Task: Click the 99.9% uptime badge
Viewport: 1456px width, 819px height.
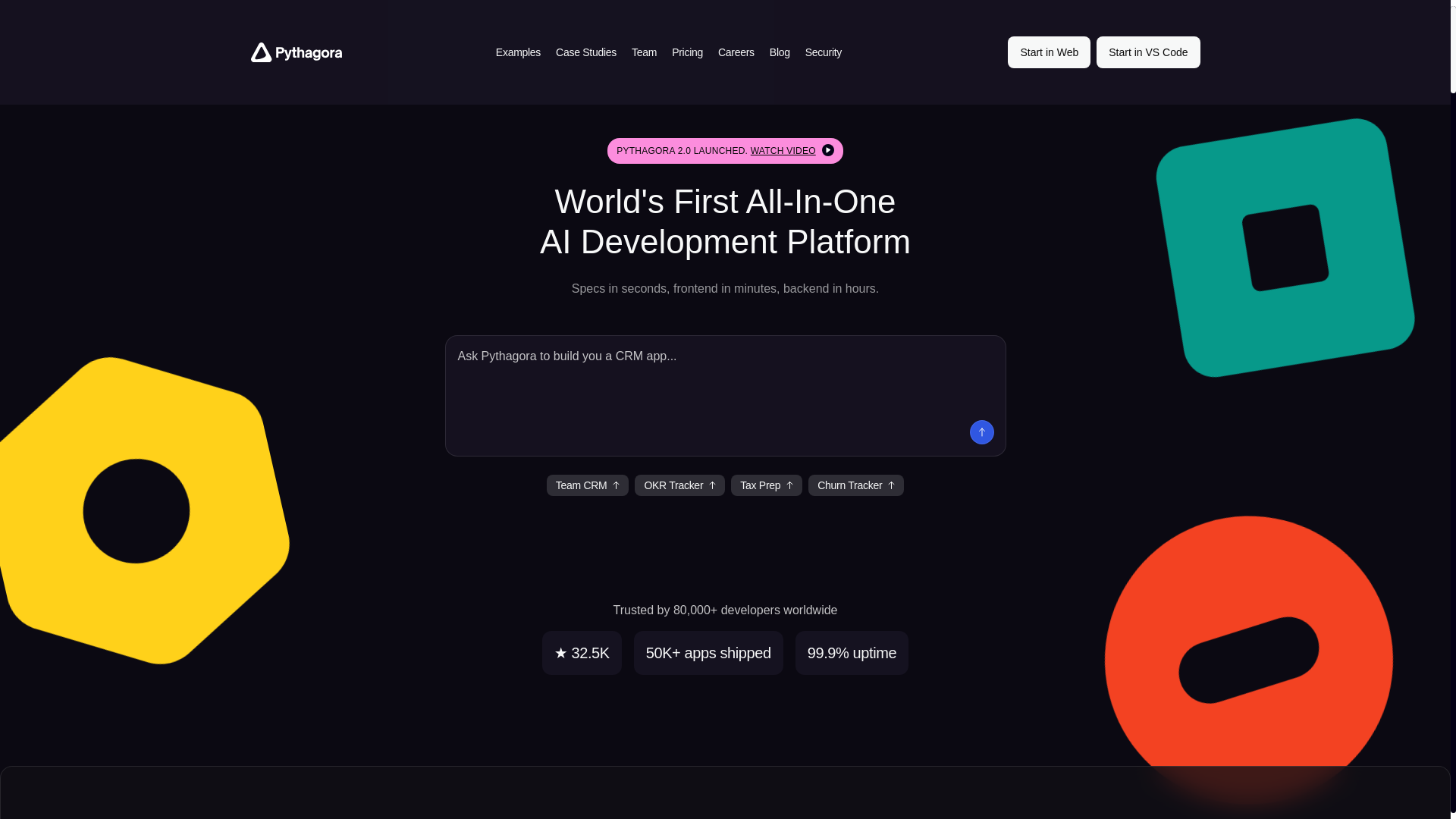Action: click(852, 653)
